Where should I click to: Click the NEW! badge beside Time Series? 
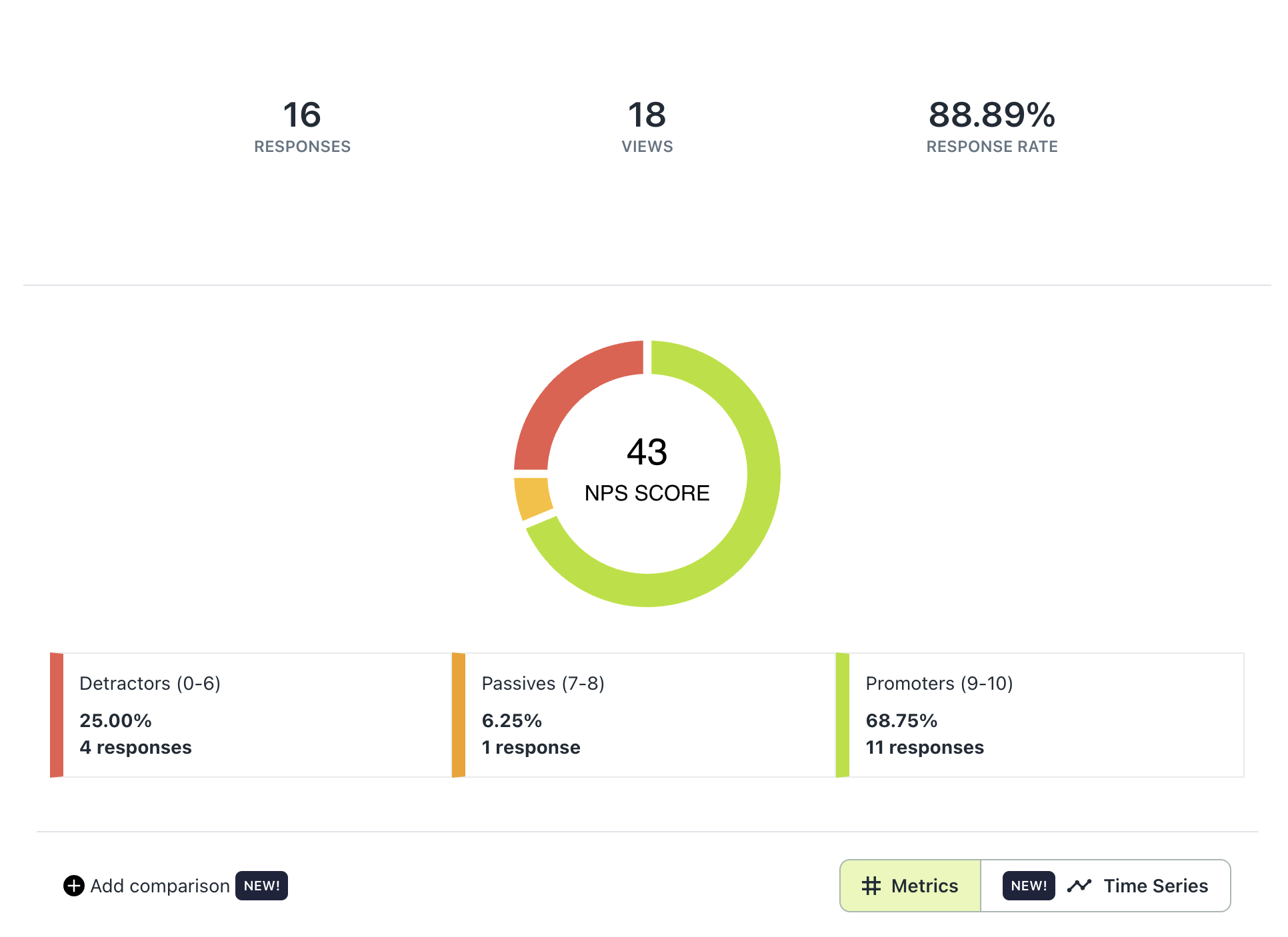(1028, 886)
